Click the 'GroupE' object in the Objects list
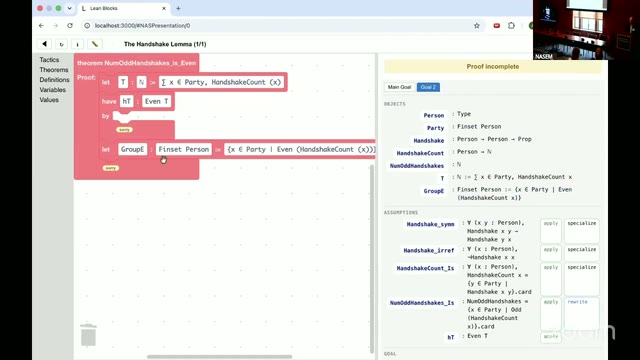Screen dimensions: 640x360 433,191
